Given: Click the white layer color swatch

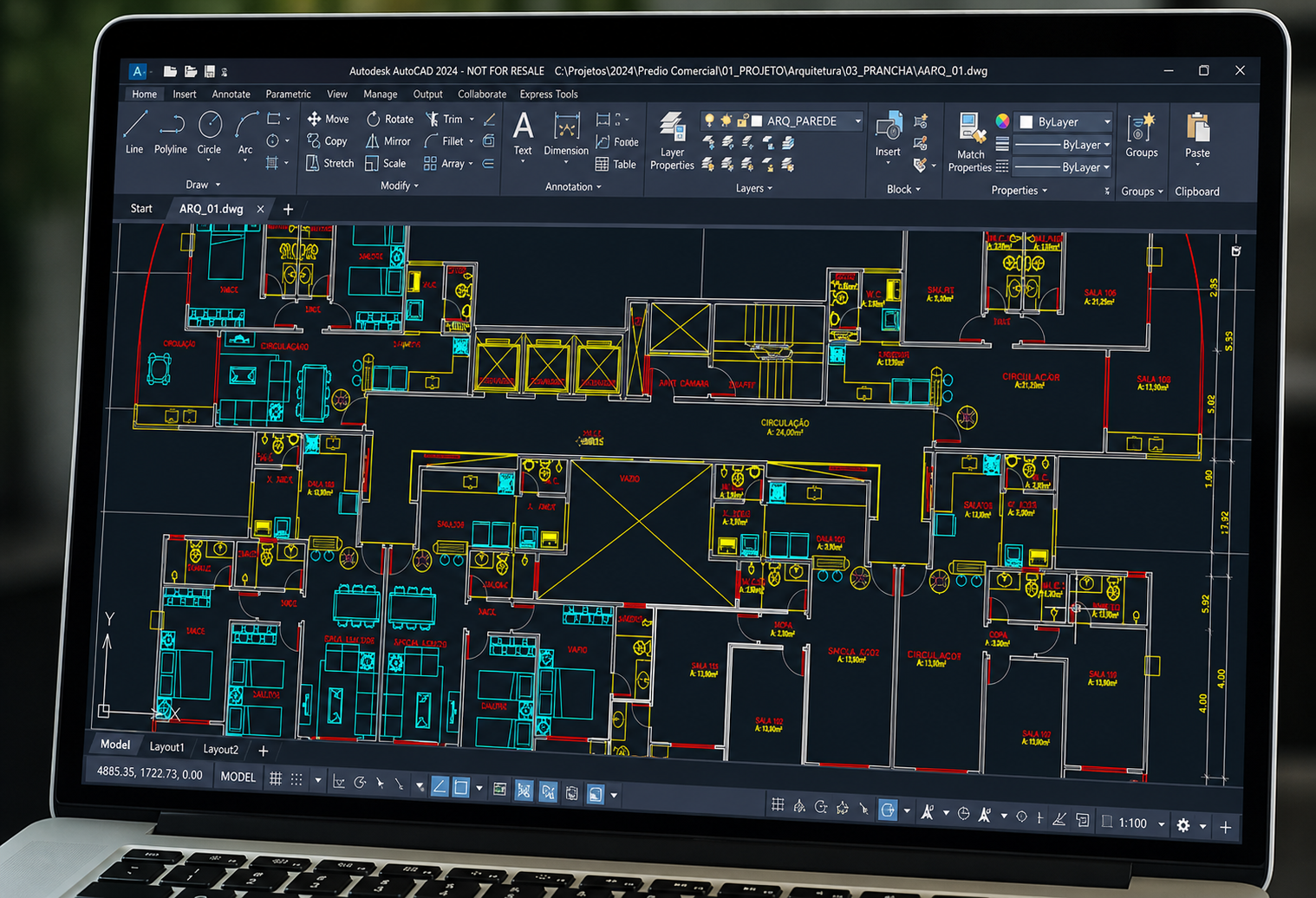Looking at the screenshot, I should (x=756, y=121).
